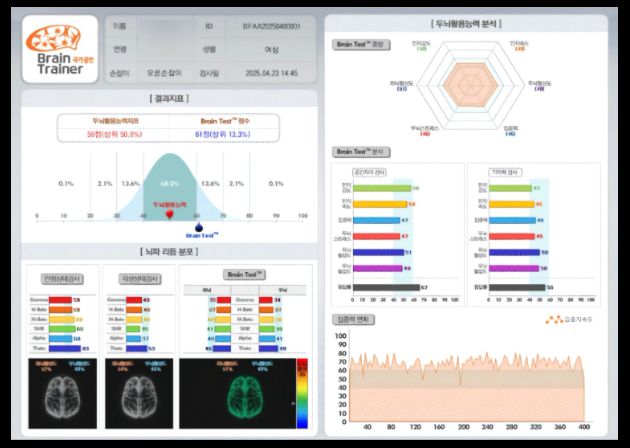Select the 오른손잡이 handedness value
The width and height of the screenshot is (630, 448).
click(164, 73)
